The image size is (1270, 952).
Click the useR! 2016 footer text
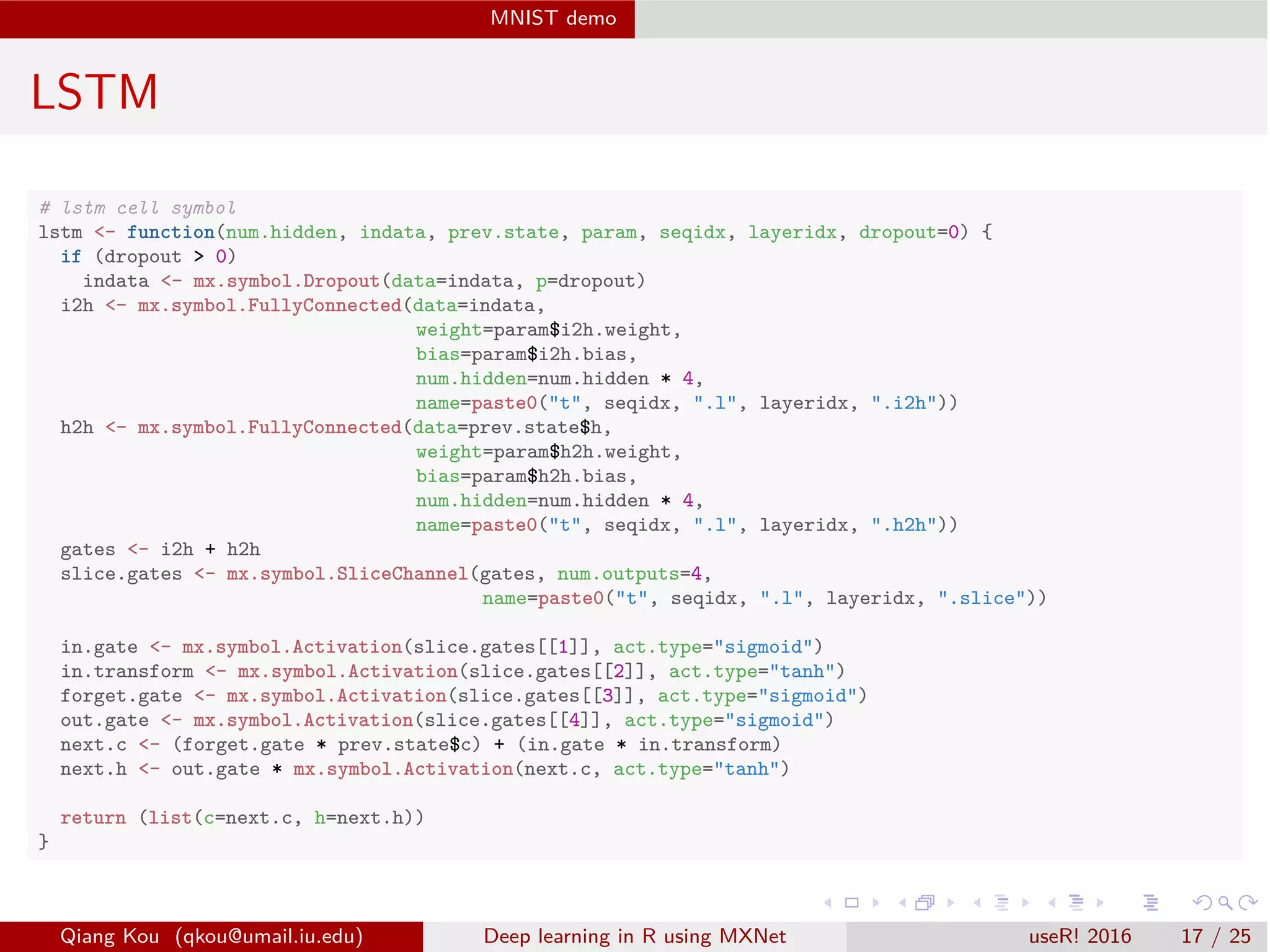click(1080, 936)
